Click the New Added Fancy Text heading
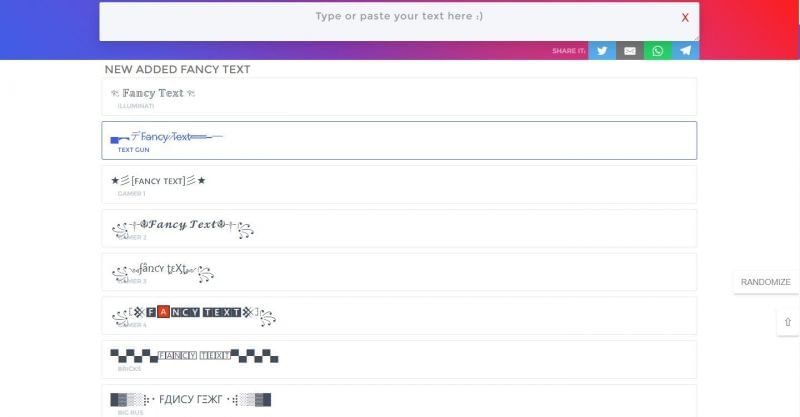 177,70
